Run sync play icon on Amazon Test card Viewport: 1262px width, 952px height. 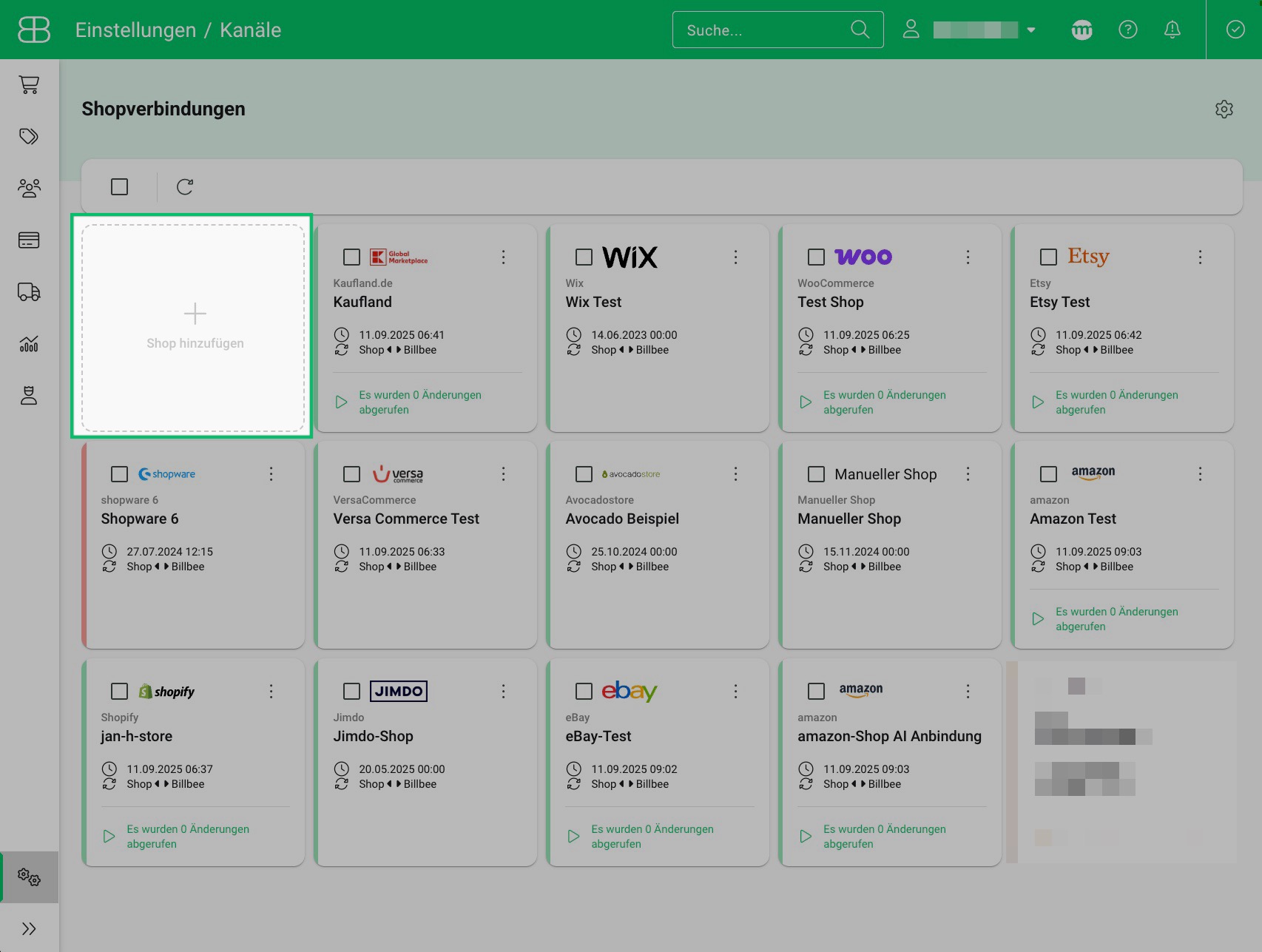(1038, 619)
